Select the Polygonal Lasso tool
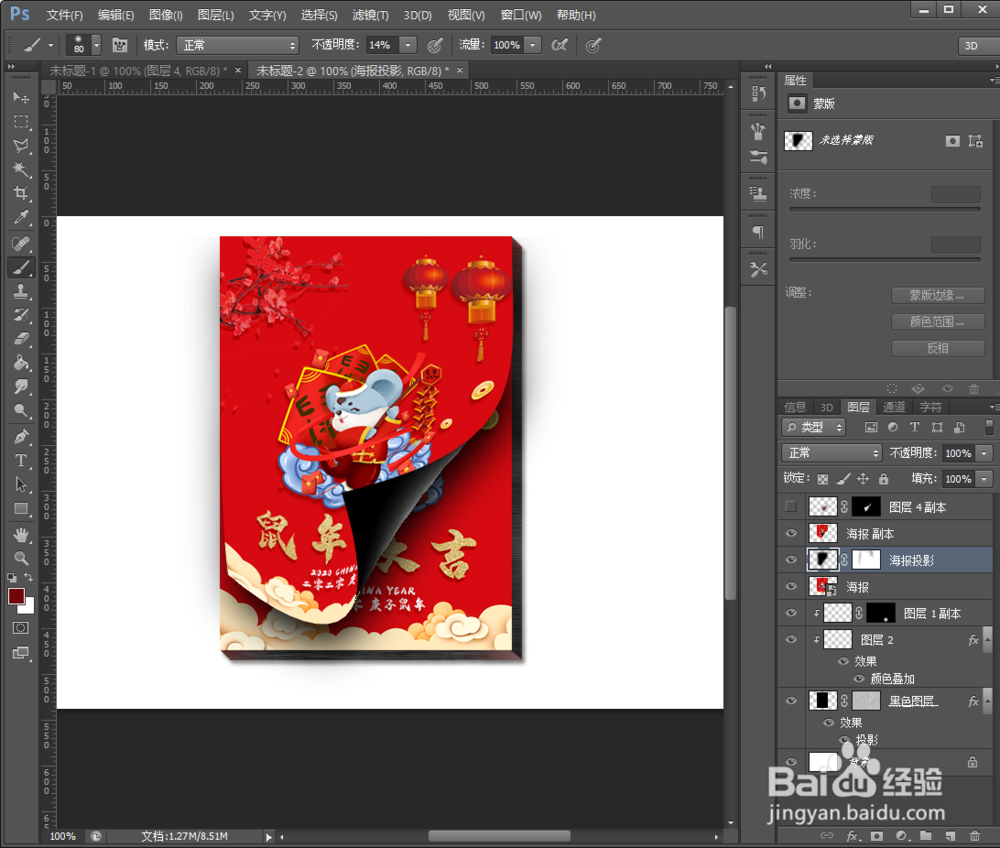Image resolution: width=1000 pixels, height=848 pixels. click(21, 146)
